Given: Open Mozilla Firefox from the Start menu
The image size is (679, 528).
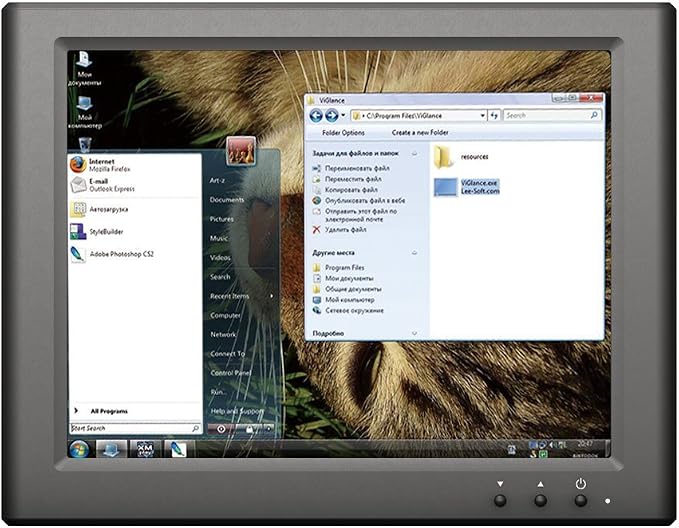Looking at the screenshot, I should click(100, 165).
